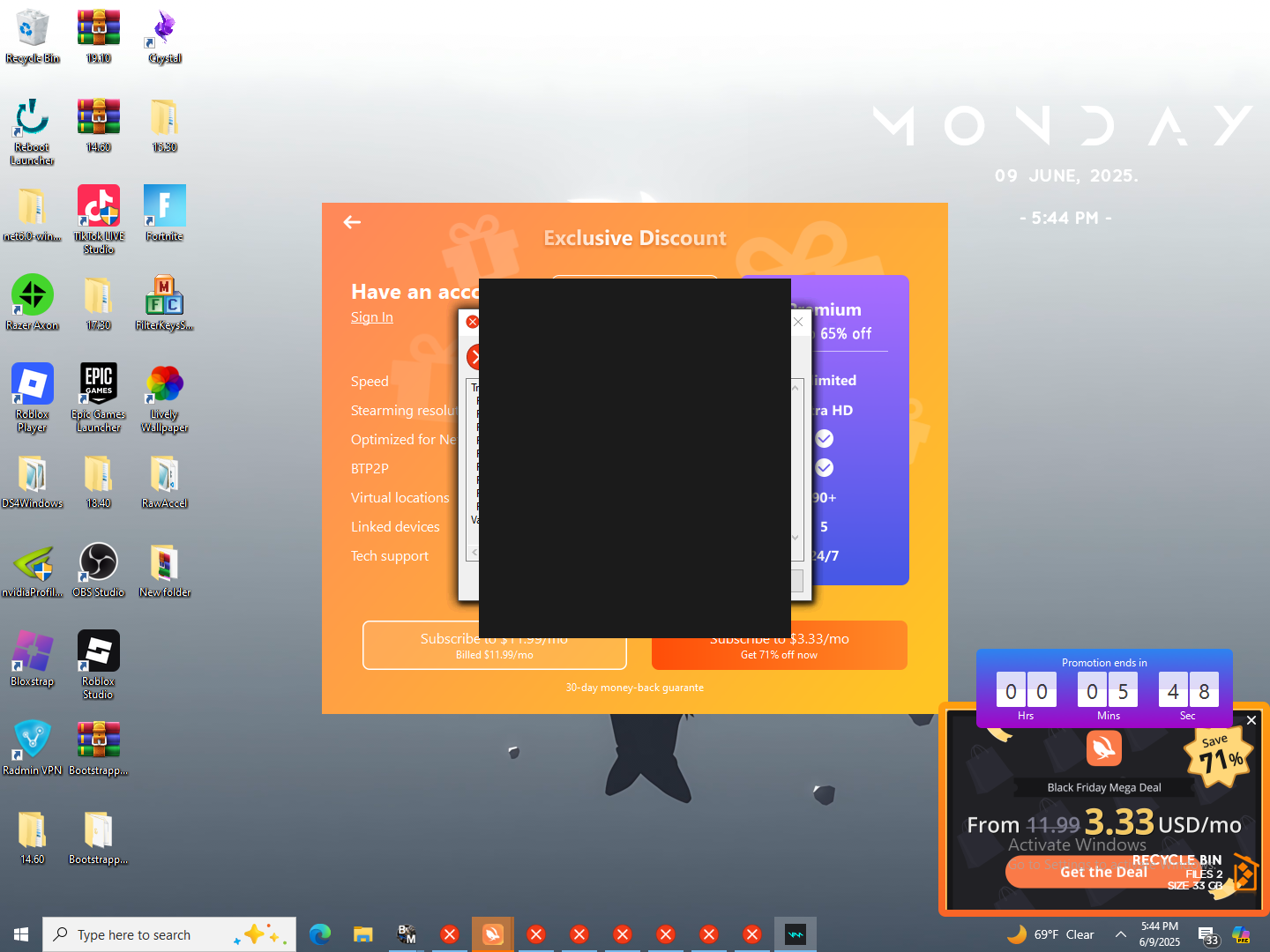Choose the Billed $11.99/mo subscribe button
The width and height of the screenshot is (1270, 952).
coord(494,645)
